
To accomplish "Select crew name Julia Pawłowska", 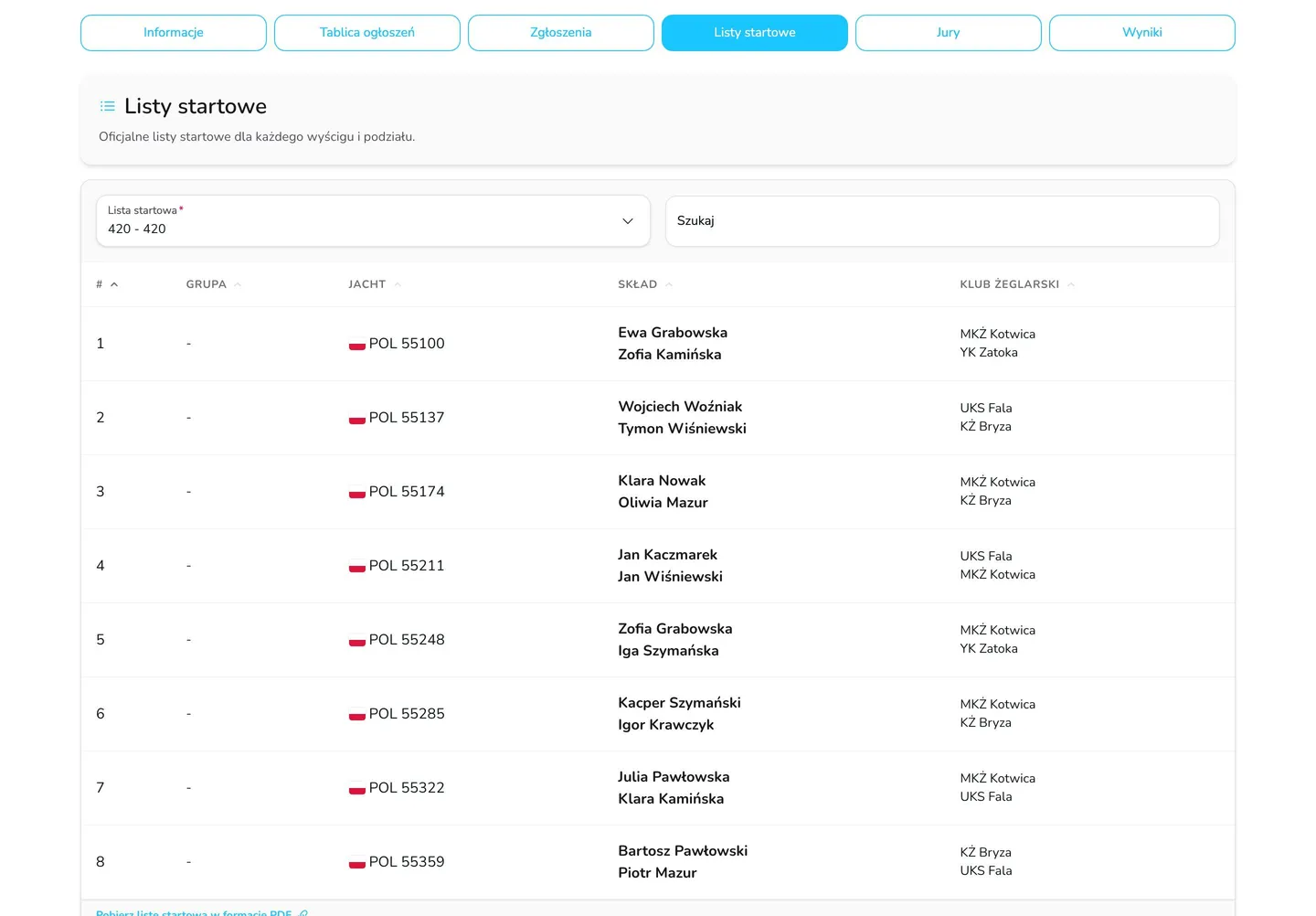I will (x=674, y=777).
